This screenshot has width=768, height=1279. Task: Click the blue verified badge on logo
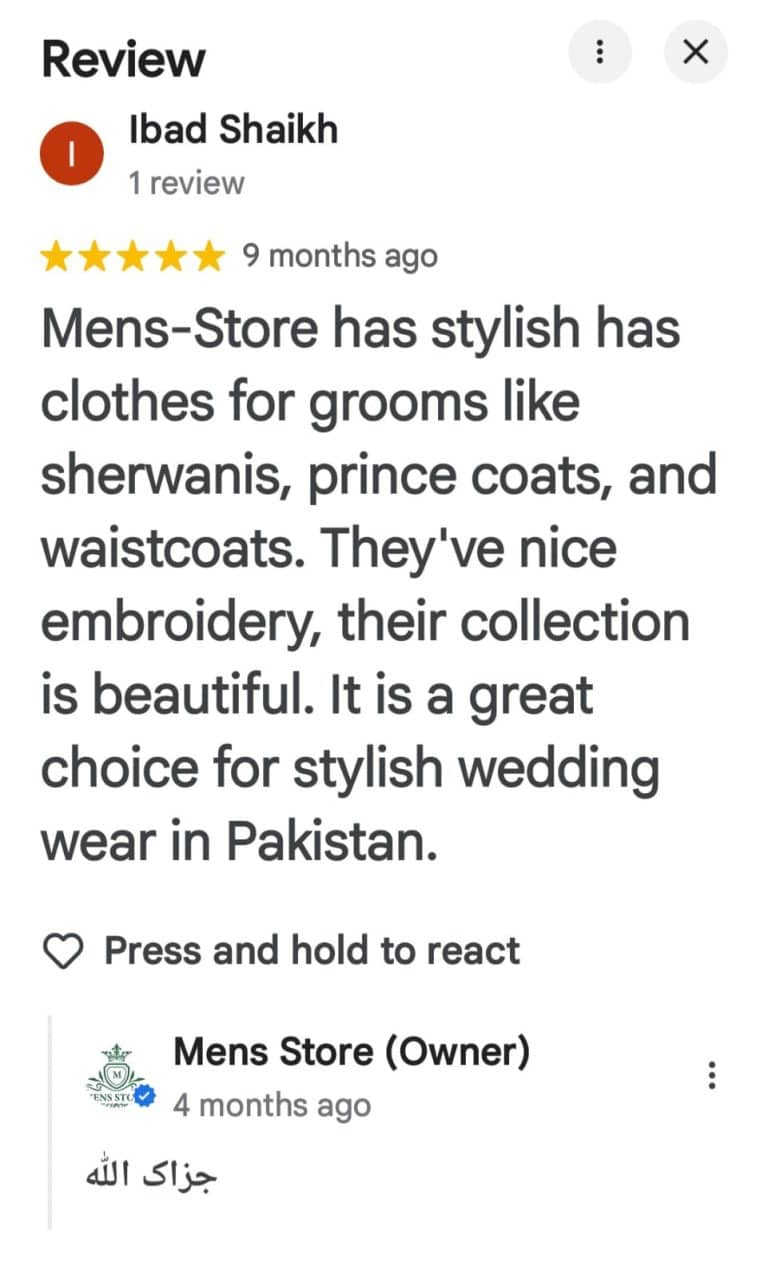click(144, 1097)
